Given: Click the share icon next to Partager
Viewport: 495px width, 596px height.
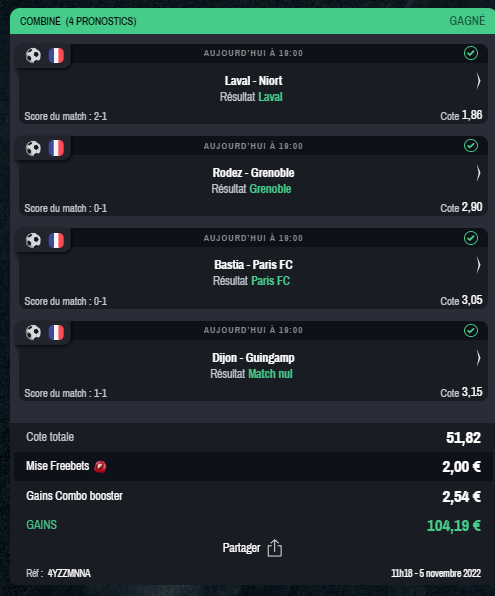Looking at the screenshot, I should coord(274,548).
